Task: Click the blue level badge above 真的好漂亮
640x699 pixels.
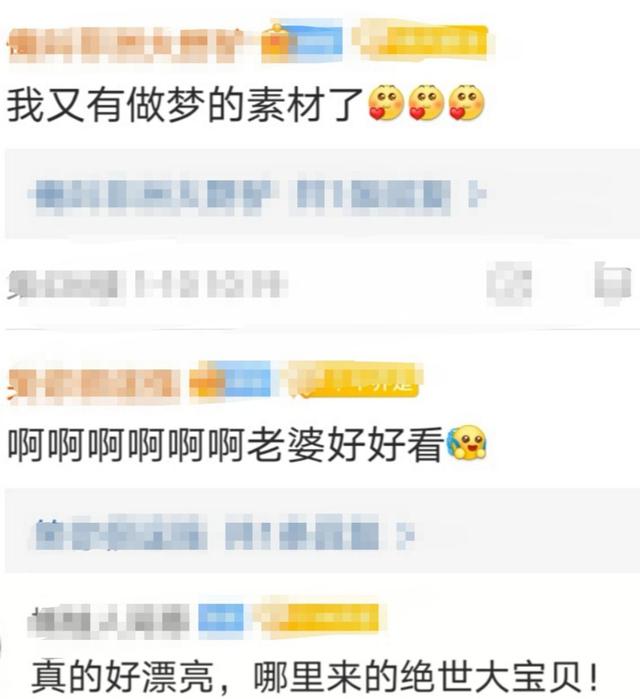Action: 221,617
